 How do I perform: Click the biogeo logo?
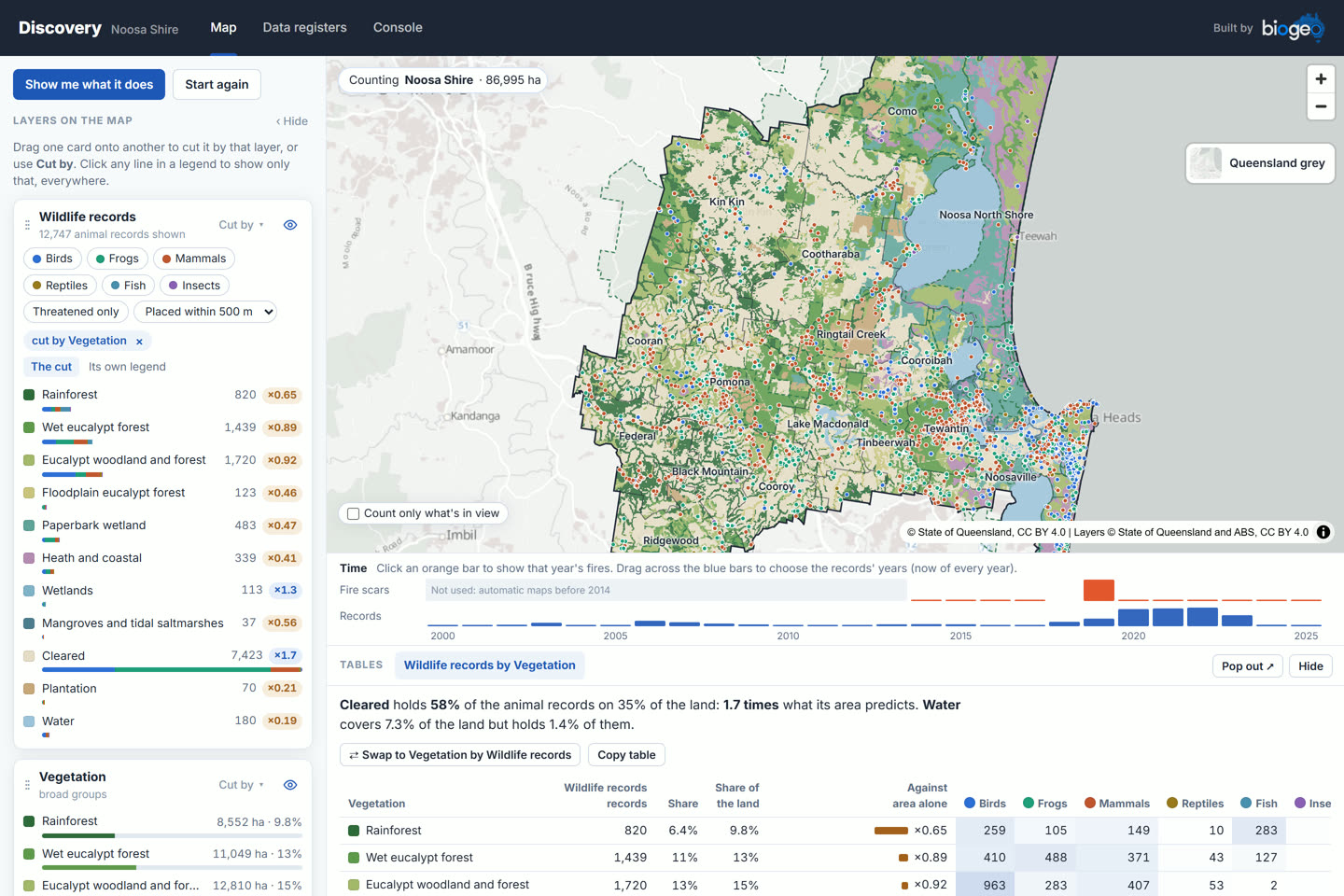(x=1293, y=28)
